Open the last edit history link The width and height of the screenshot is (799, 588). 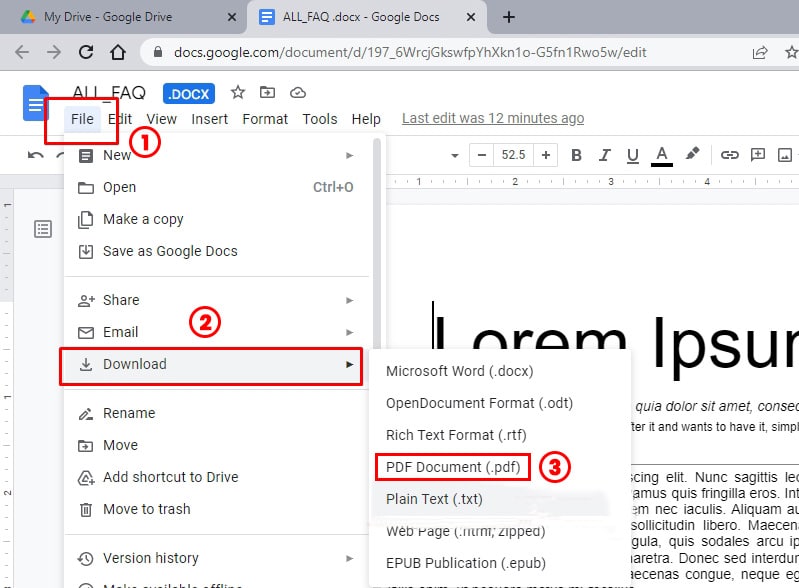coord(493,118)
